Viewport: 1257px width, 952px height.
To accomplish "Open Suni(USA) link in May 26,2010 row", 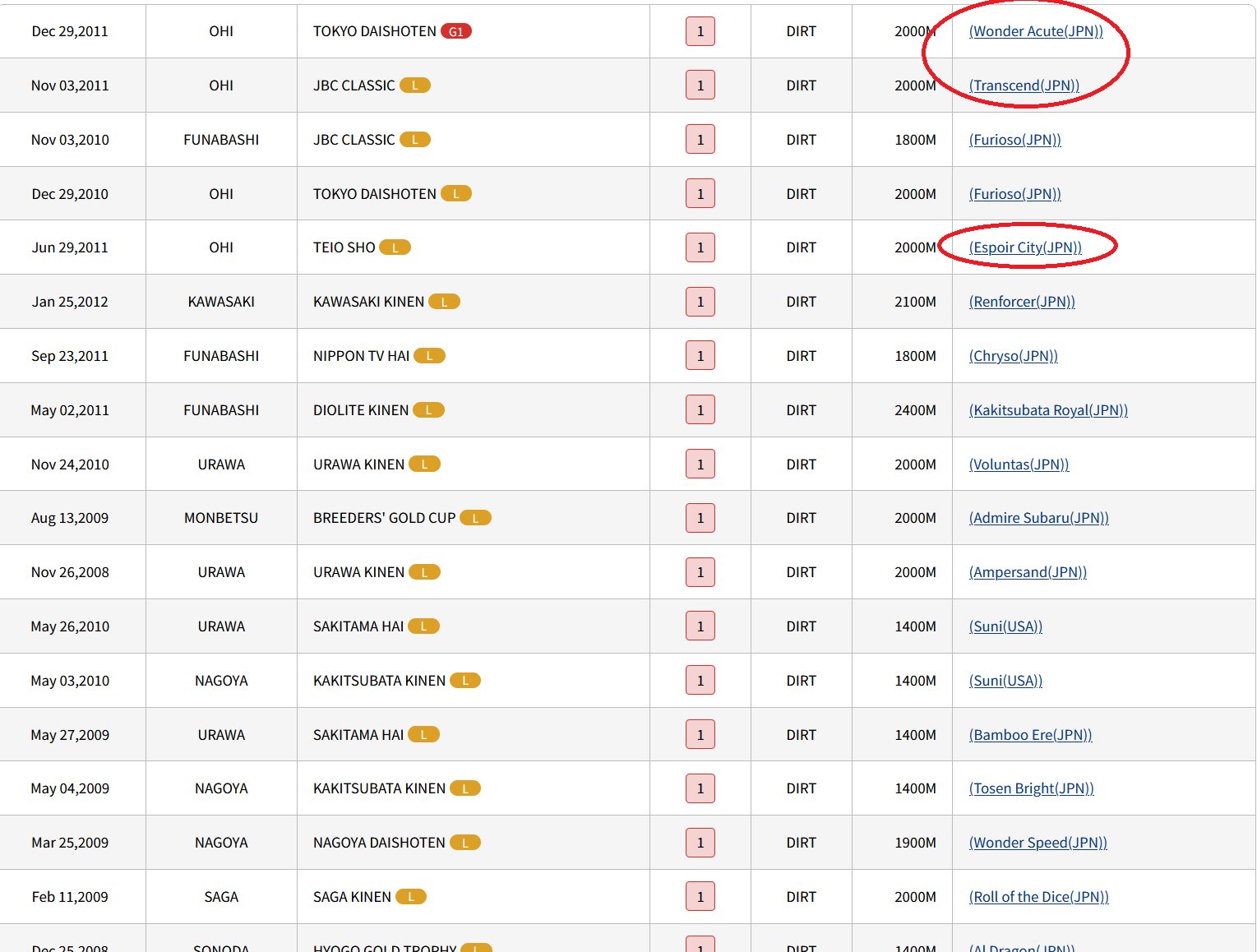I will [x=1005, y=626].
